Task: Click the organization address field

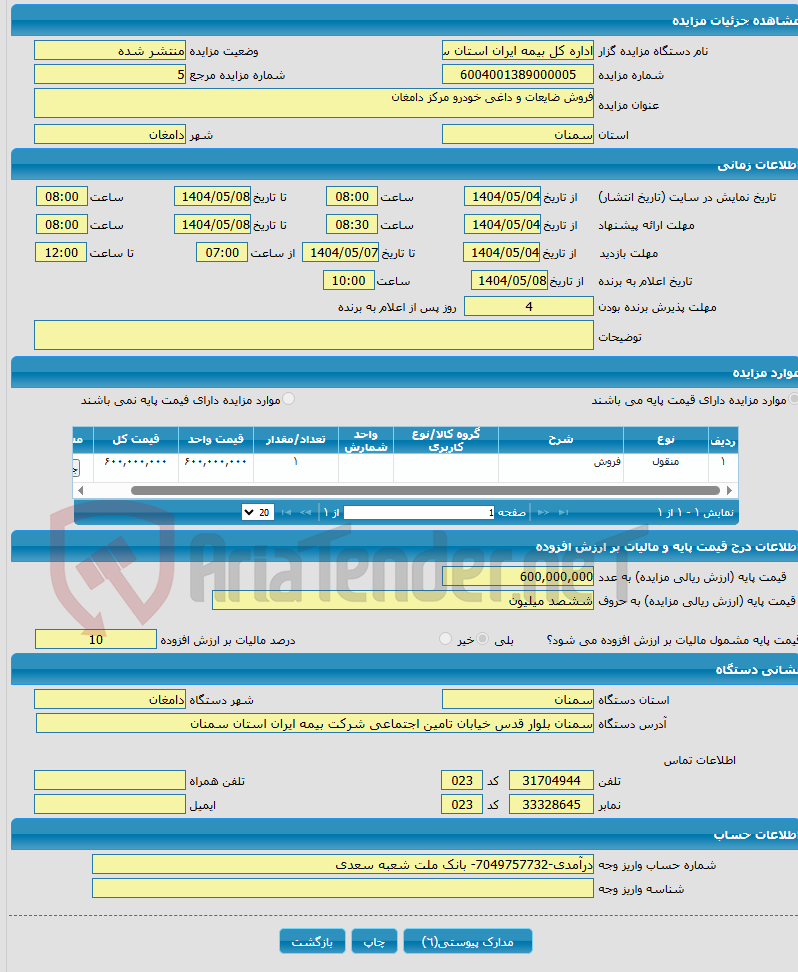Action: click(x=314, y=723)
